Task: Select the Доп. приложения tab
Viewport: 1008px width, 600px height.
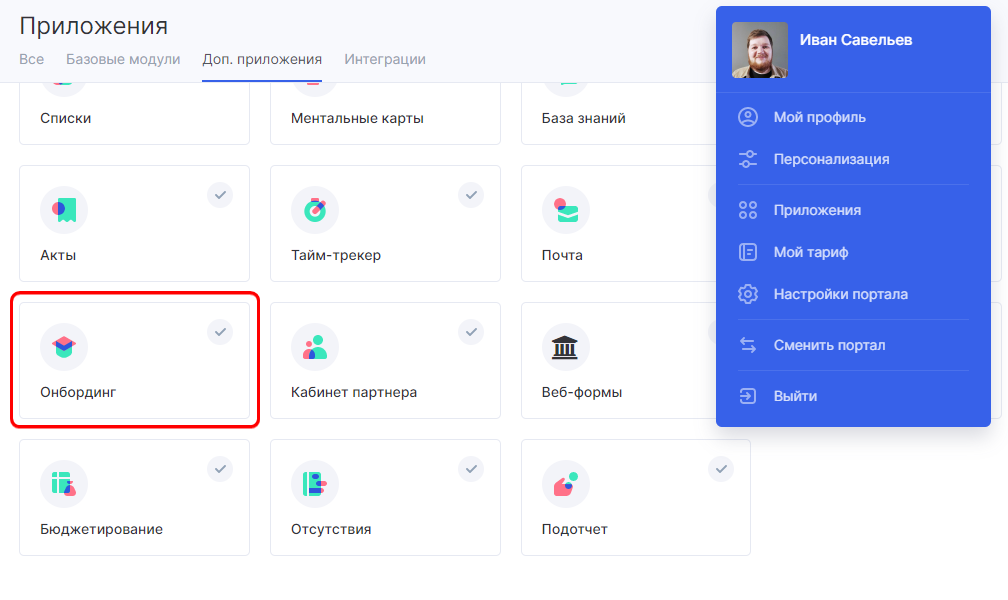Action: tap(262, 59)
